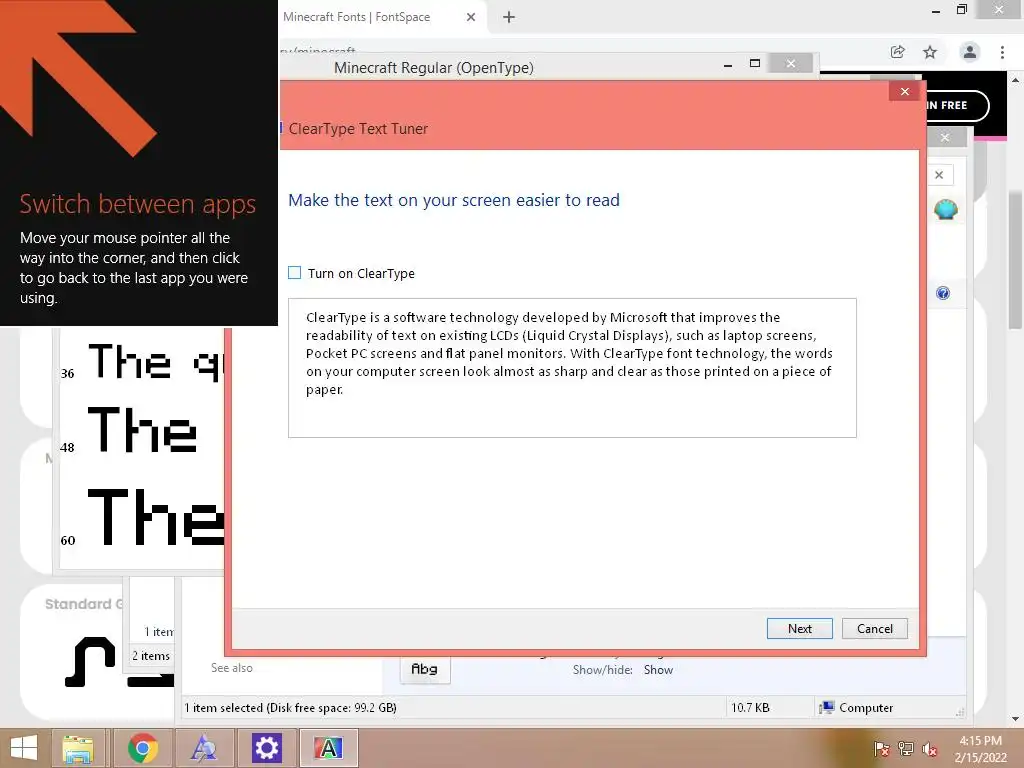
Task: Click the teal shell icon
Action: click(x=946, y=210)
